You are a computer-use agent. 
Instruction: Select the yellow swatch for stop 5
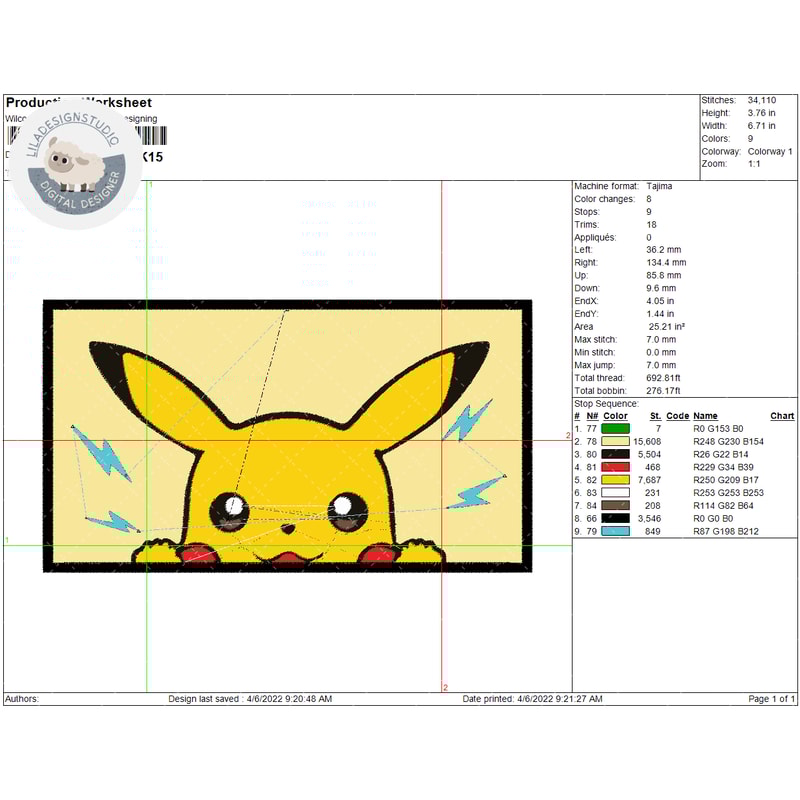point(615,480)
